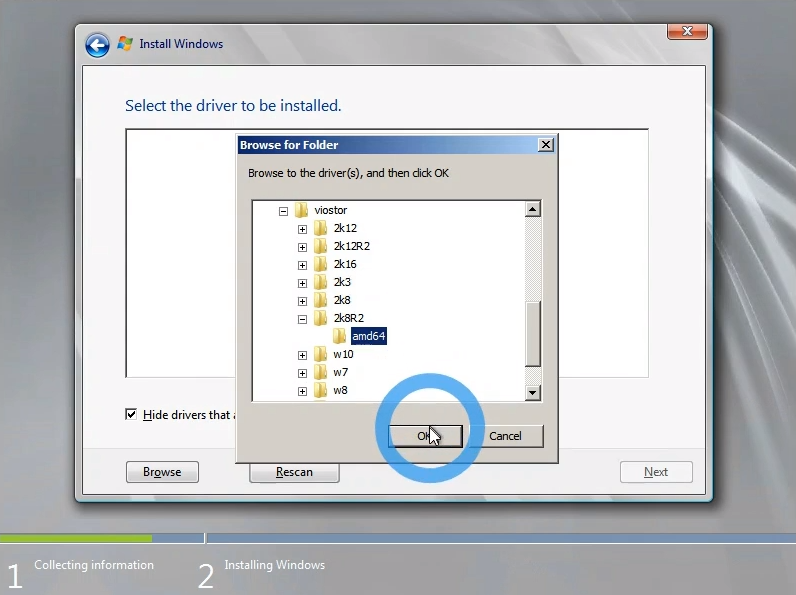Select the 'w7' folder label

(341, 373)
